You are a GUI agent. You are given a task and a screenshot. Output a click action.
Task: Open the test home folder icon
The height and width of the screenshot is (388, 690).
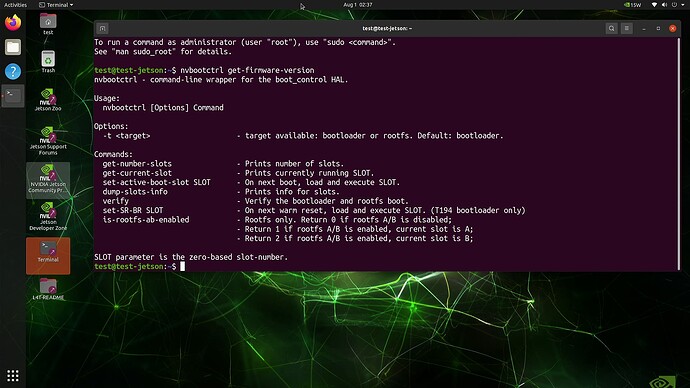pos(48,24)
